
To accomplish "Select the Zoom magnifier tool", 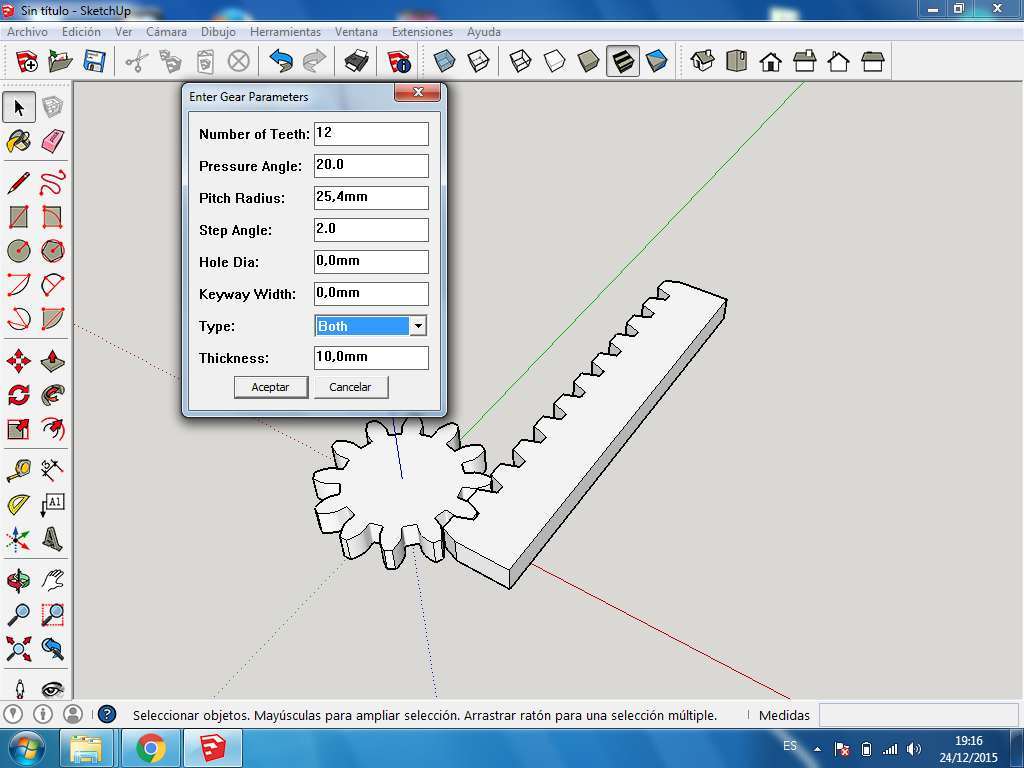I will (19, 614).
